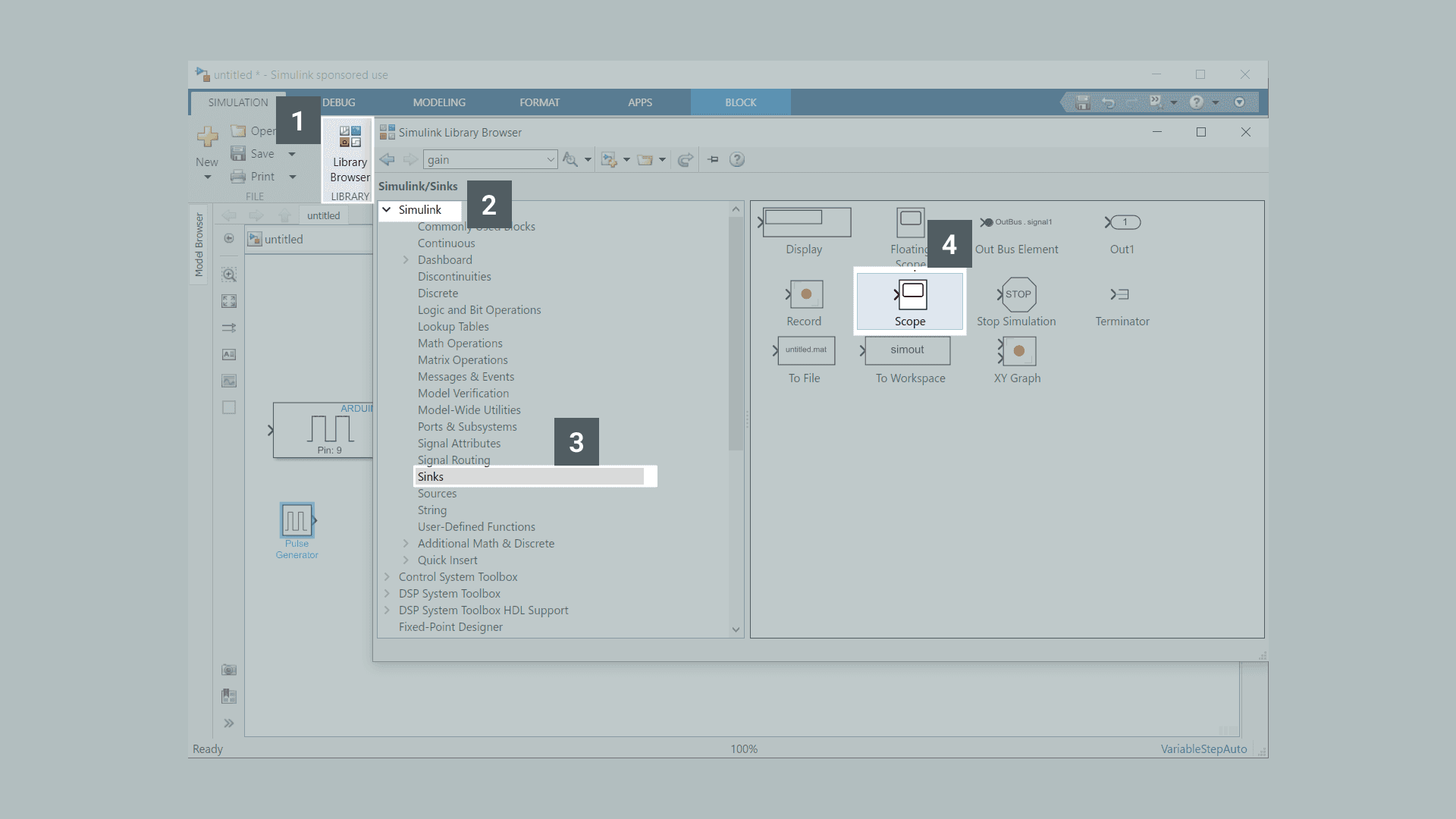
Task: Click the Stop Simulation block
Action: [x=1018, y=295]
